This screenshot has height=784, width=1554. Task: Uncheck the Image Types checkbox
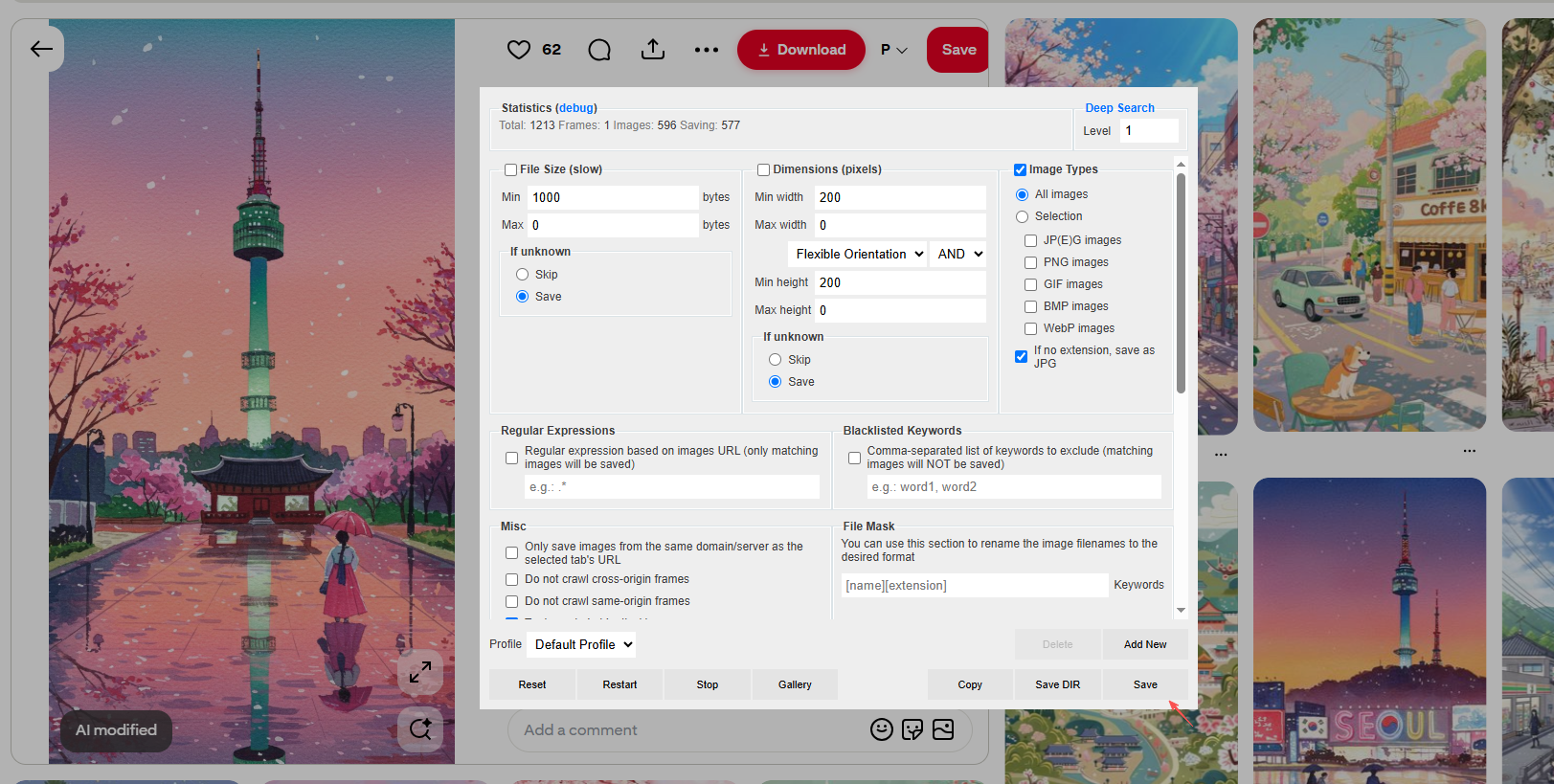pos(1021,169)
